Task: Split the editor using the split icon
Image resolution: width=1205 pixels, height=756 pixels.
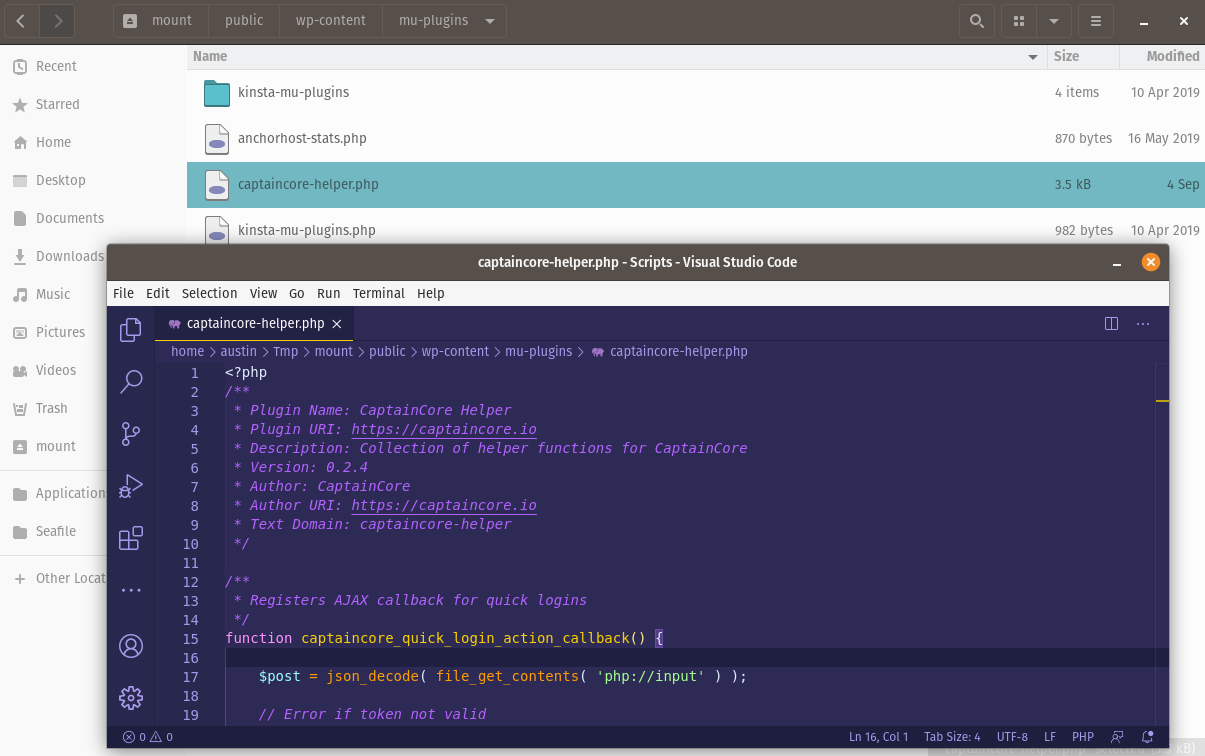Action: pyautogui.click(x=1111, y=323)
